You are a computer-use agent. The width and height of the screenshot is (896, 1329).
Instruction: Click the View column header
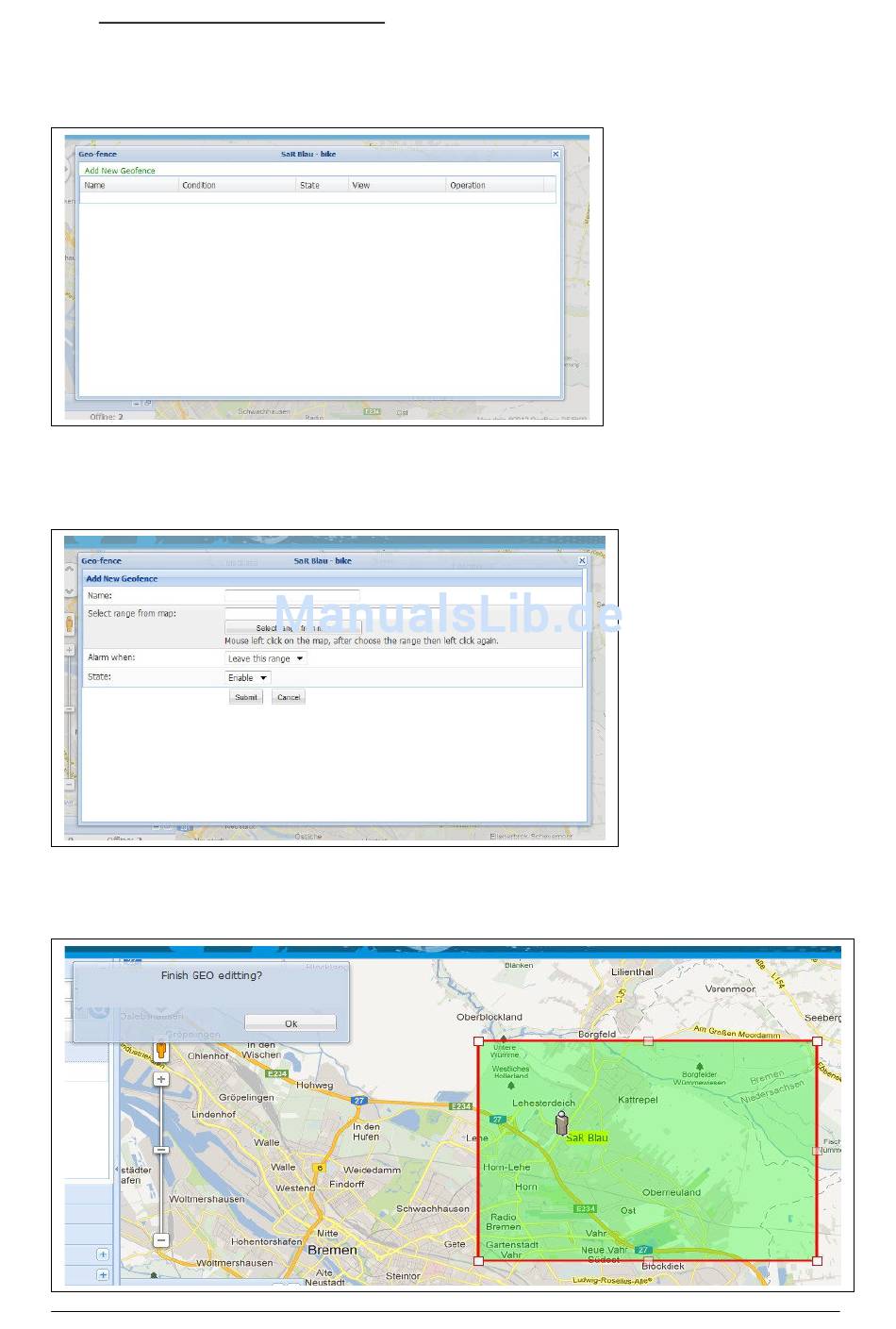(397, 185)
